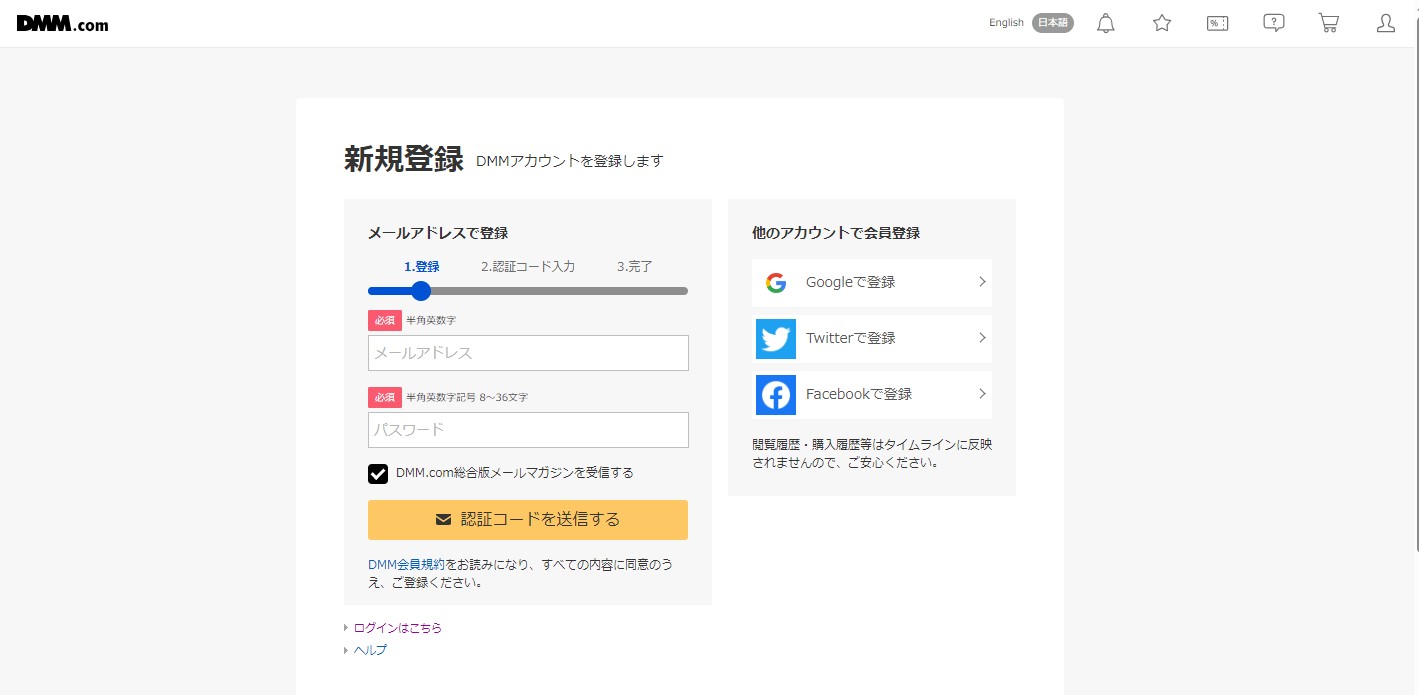Click the blue progress step handle

pos(421,291)
